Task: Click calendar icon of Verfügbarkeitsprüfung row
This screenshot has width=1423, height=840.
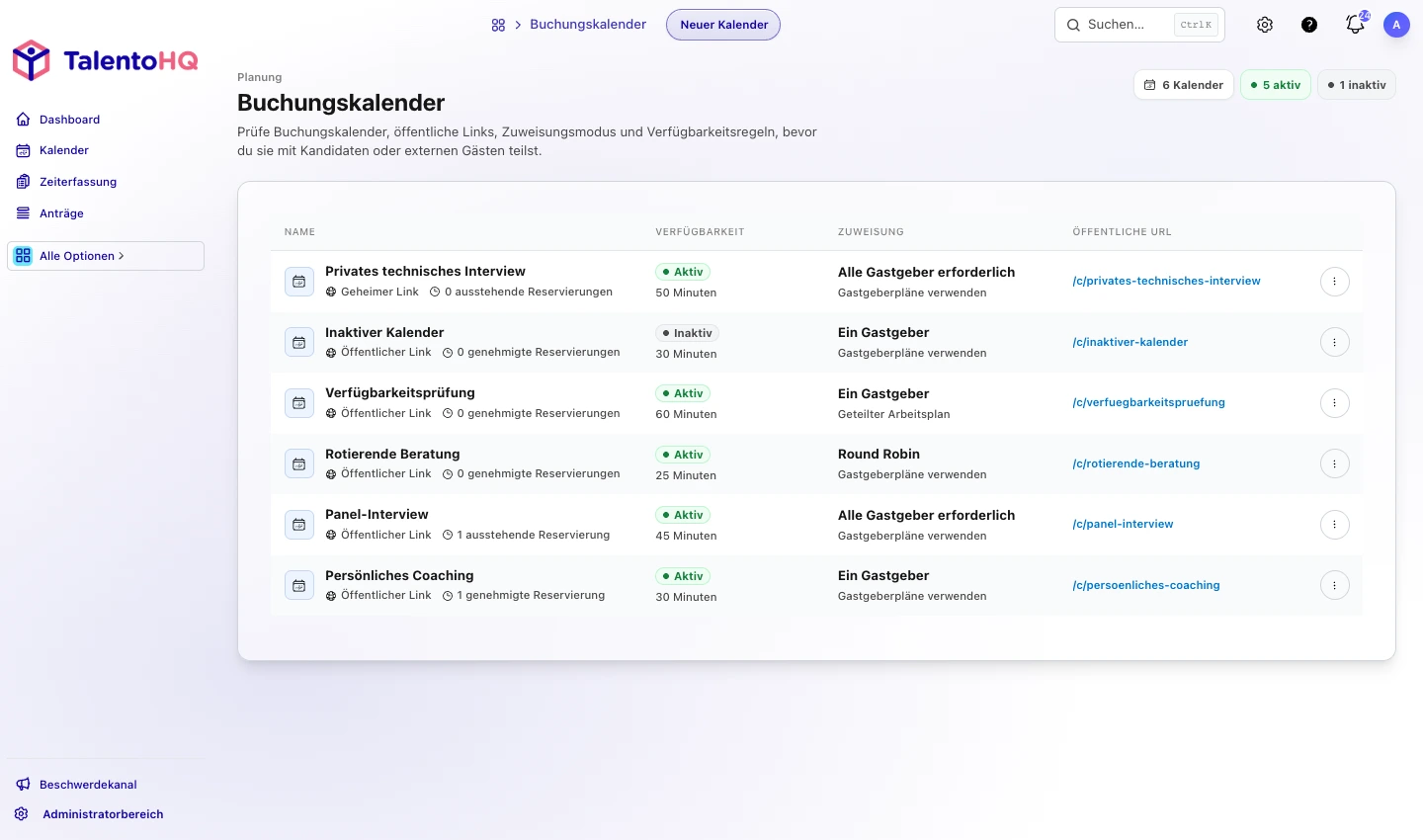Action: pyautogui.click(x=299, y=403)
